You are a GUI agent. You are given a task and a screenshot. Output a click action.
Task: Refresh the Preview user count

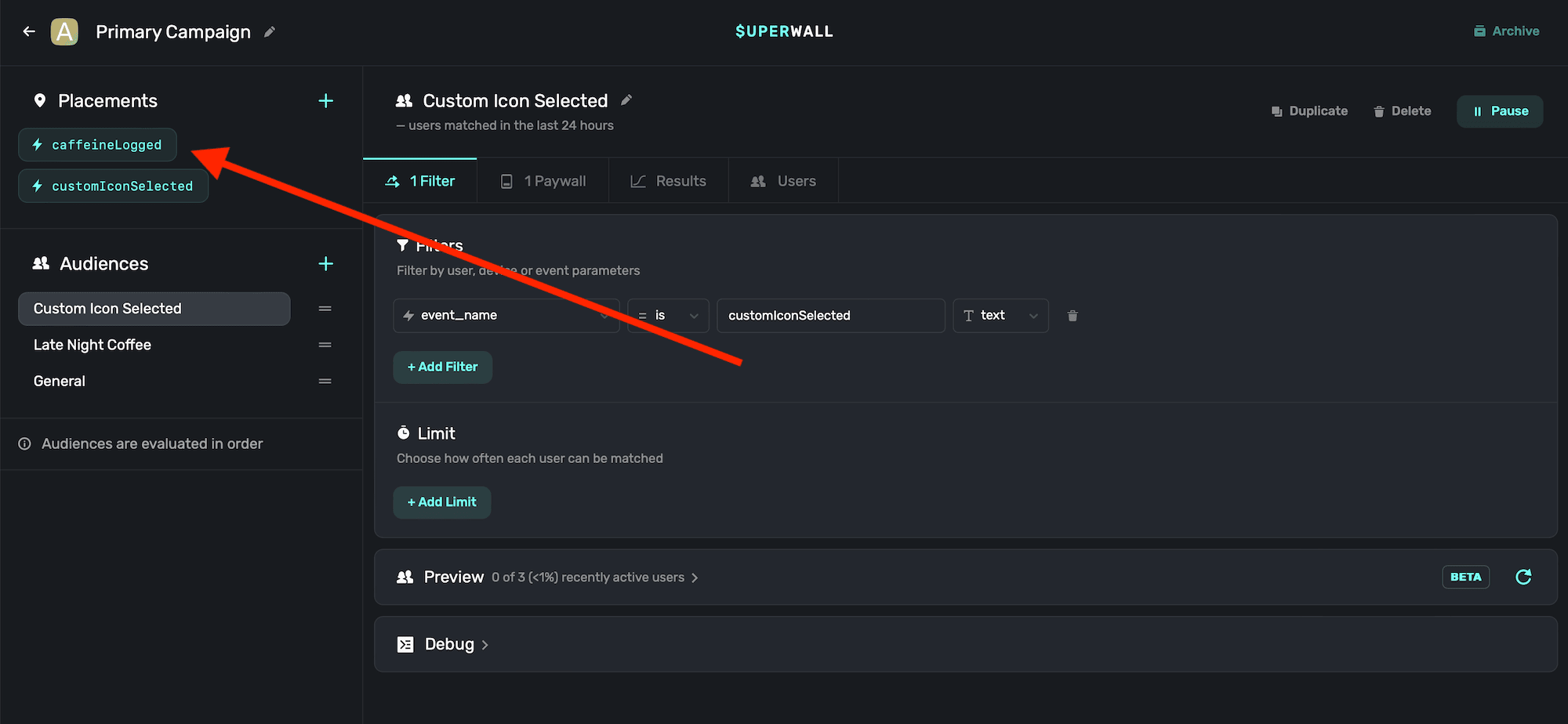click(1523, 577)
